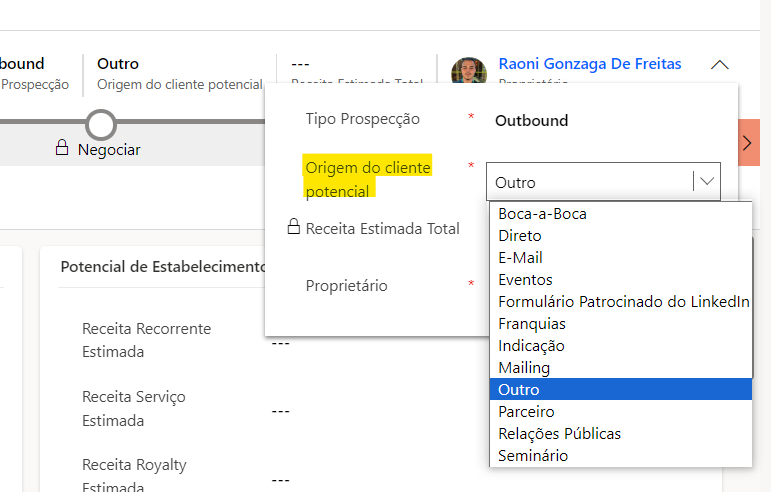The image size is (771, 492).
Task: Select Formulário Patrocinado do LinkedIn option
Action: [x=623, y=302]
